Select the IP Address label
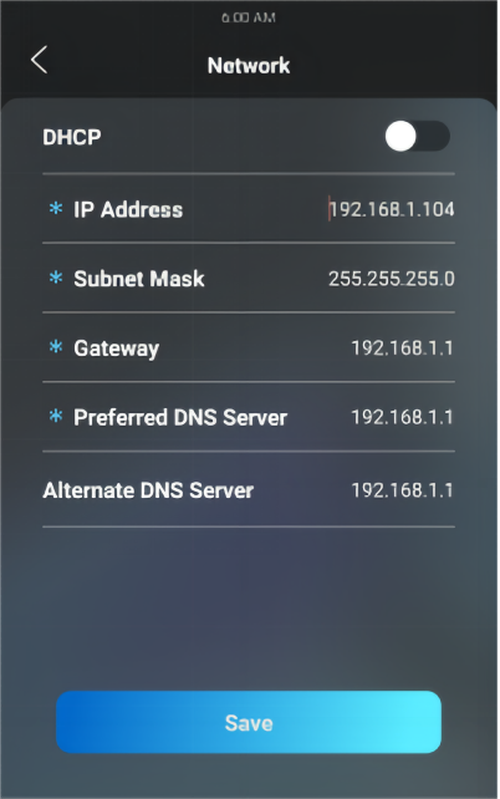 click(128, 209)
